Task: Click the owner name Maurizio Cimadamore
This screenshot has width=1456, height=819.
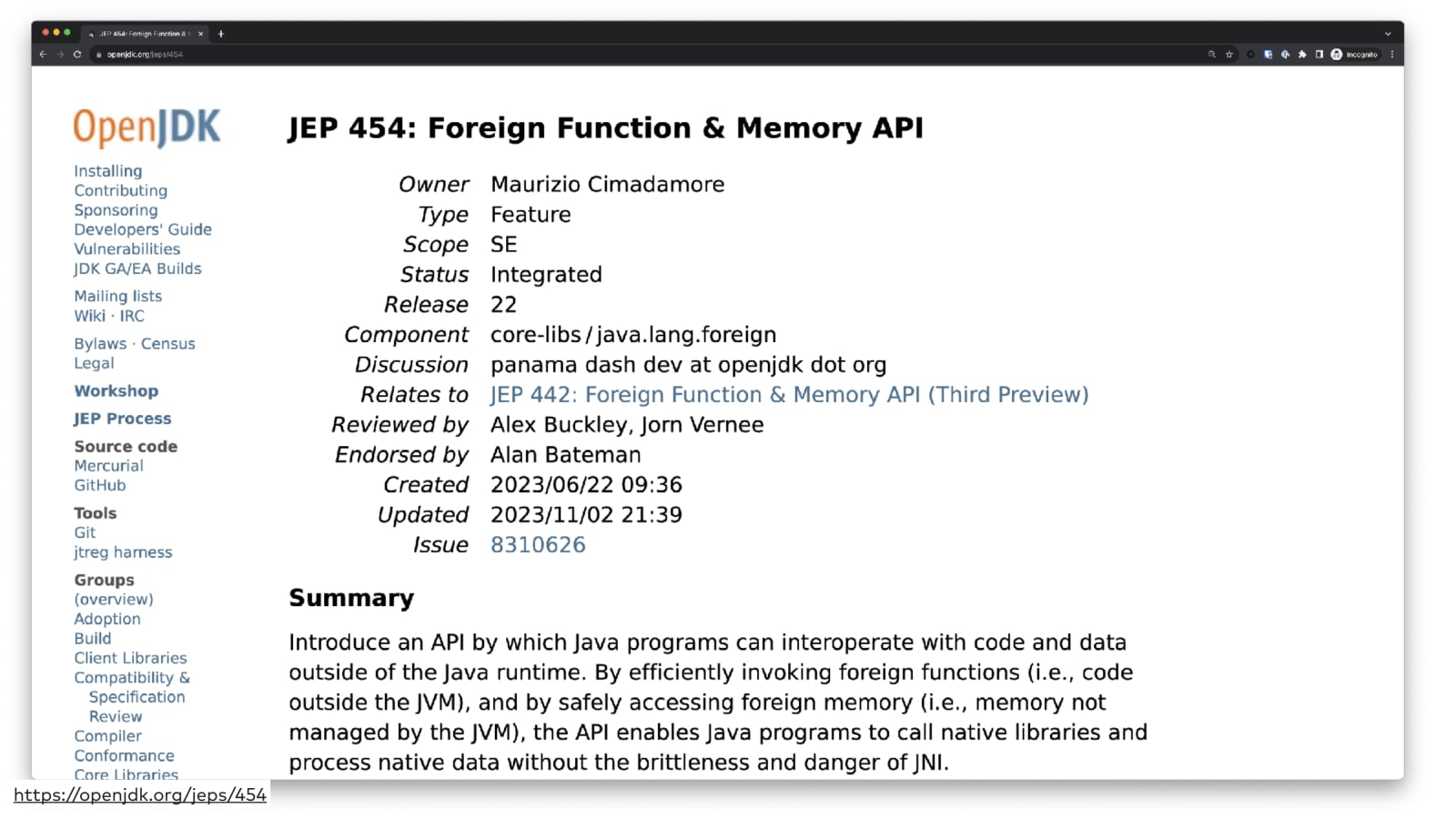Action: [607, 185]
